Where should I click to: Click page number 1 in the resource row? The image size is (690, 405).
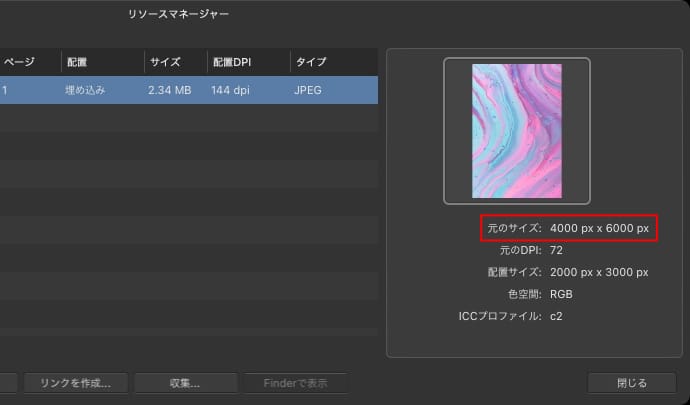click(6, 90)
